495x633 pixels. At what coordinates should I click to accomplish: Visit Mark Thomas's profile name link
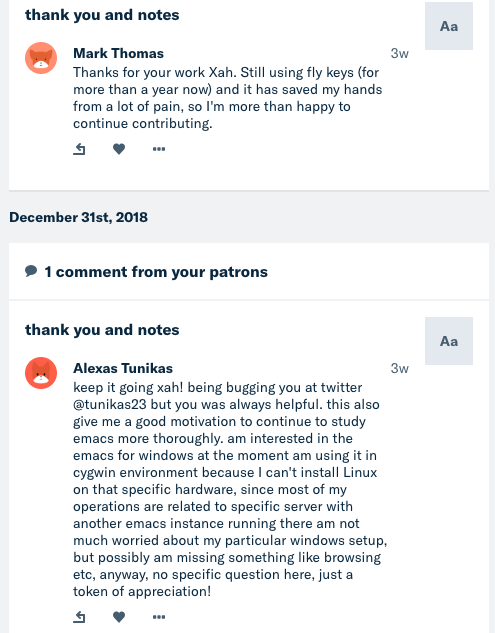[x=118, y=53]
